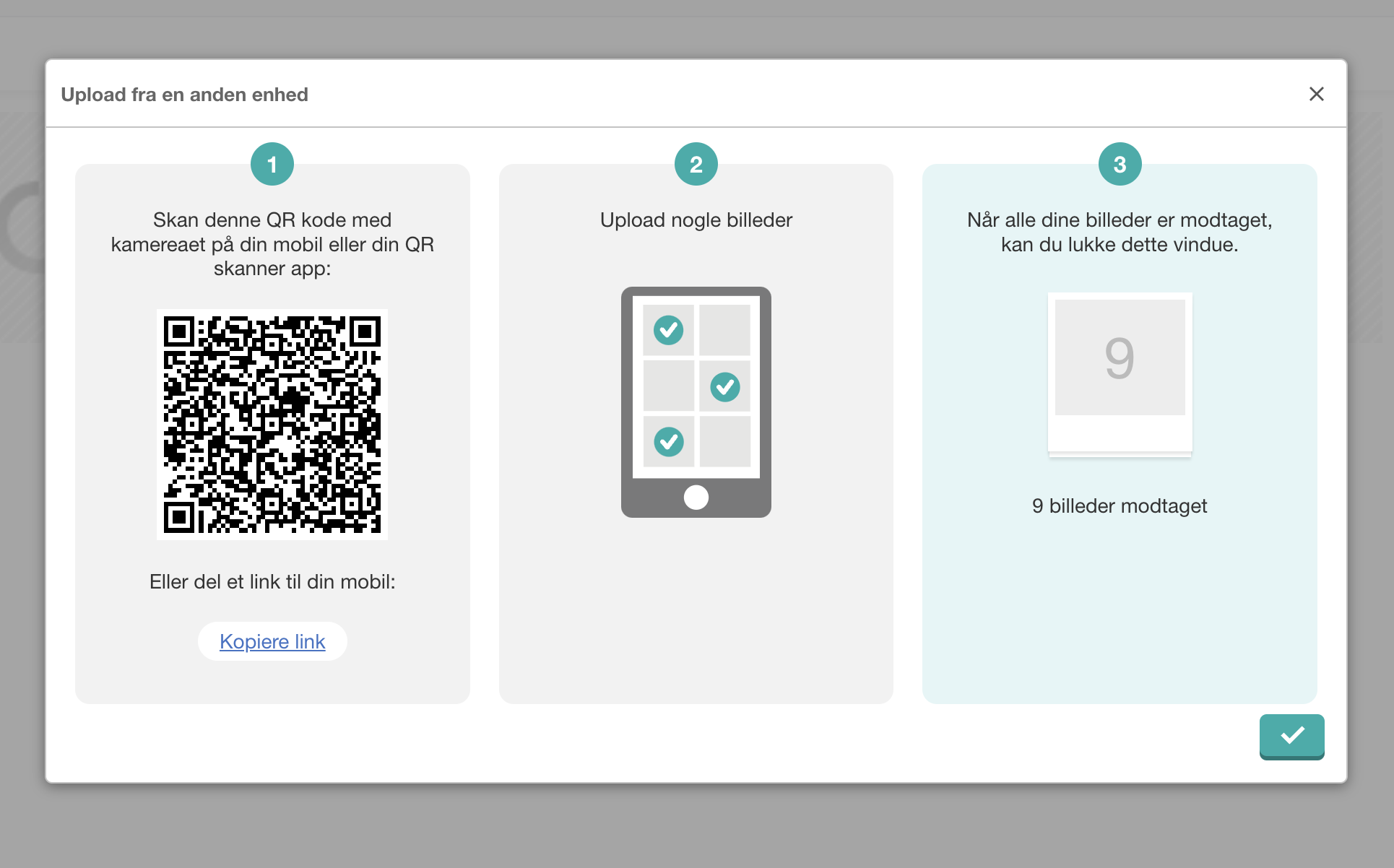Viewport: 1394px width, 868px height.
Task: Click the '9 billeder modtaget' status text
Action: click(x=1120, y=505)
